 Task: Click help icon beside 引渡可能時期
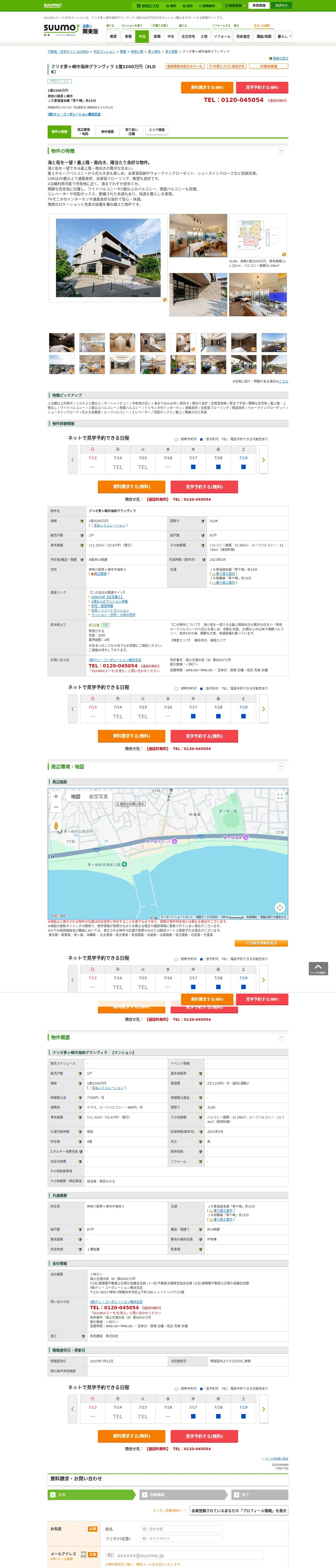pyautogui.click(x=80, y=1132)
